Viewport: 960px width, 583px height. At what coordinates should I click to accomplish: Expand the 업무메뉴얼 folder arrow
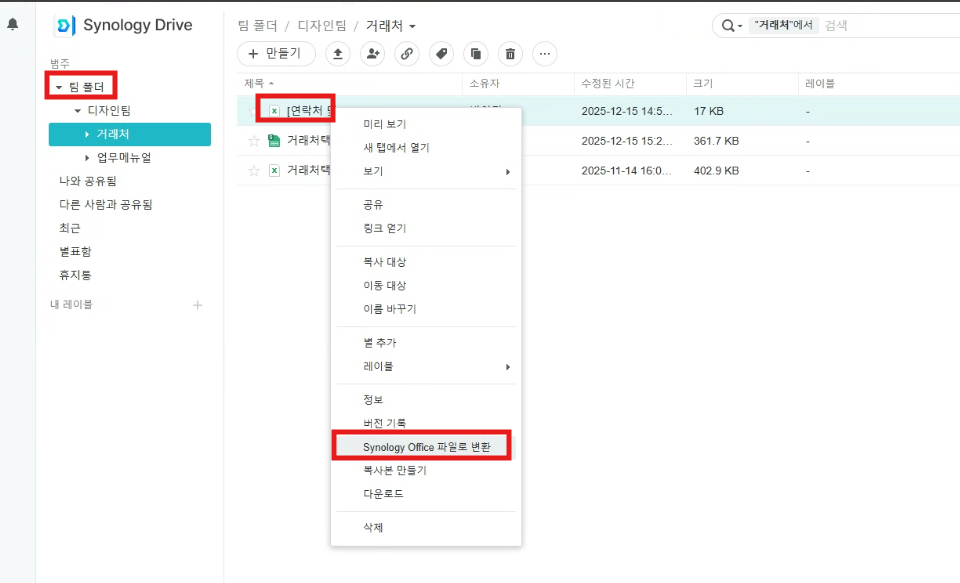tap(87, 158)
